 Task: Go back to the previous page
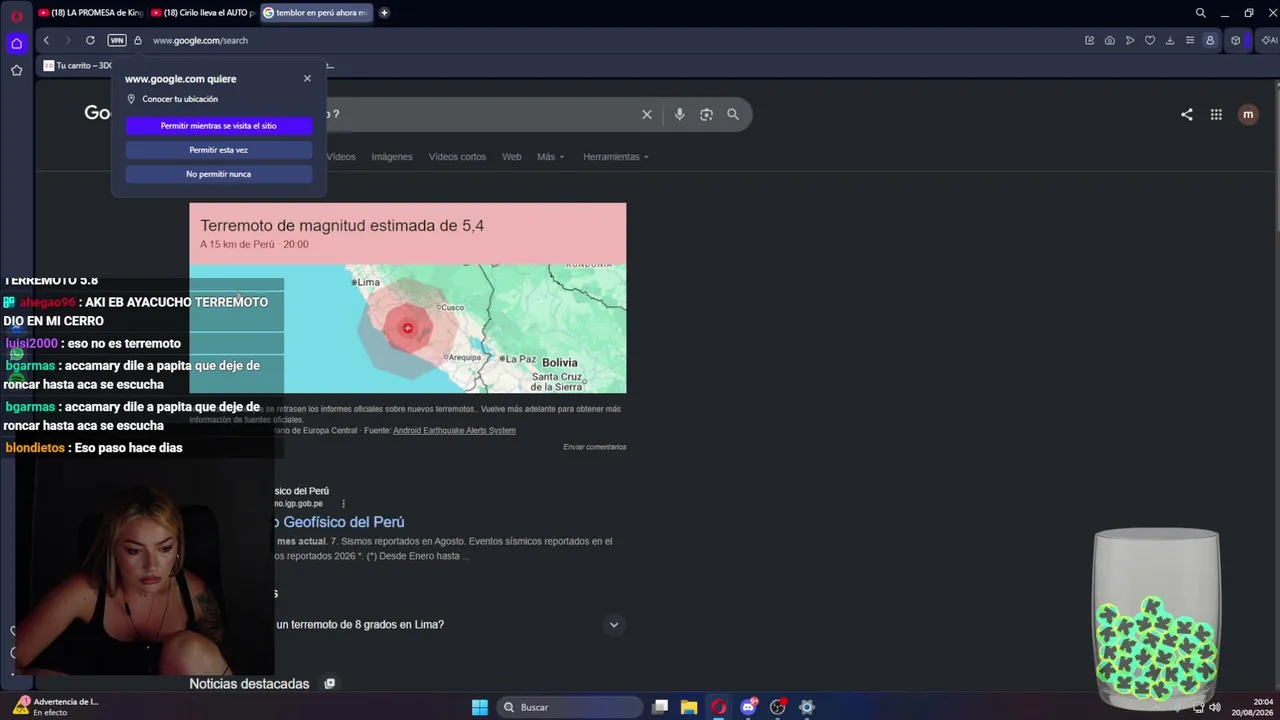click(x=46, y=40)
